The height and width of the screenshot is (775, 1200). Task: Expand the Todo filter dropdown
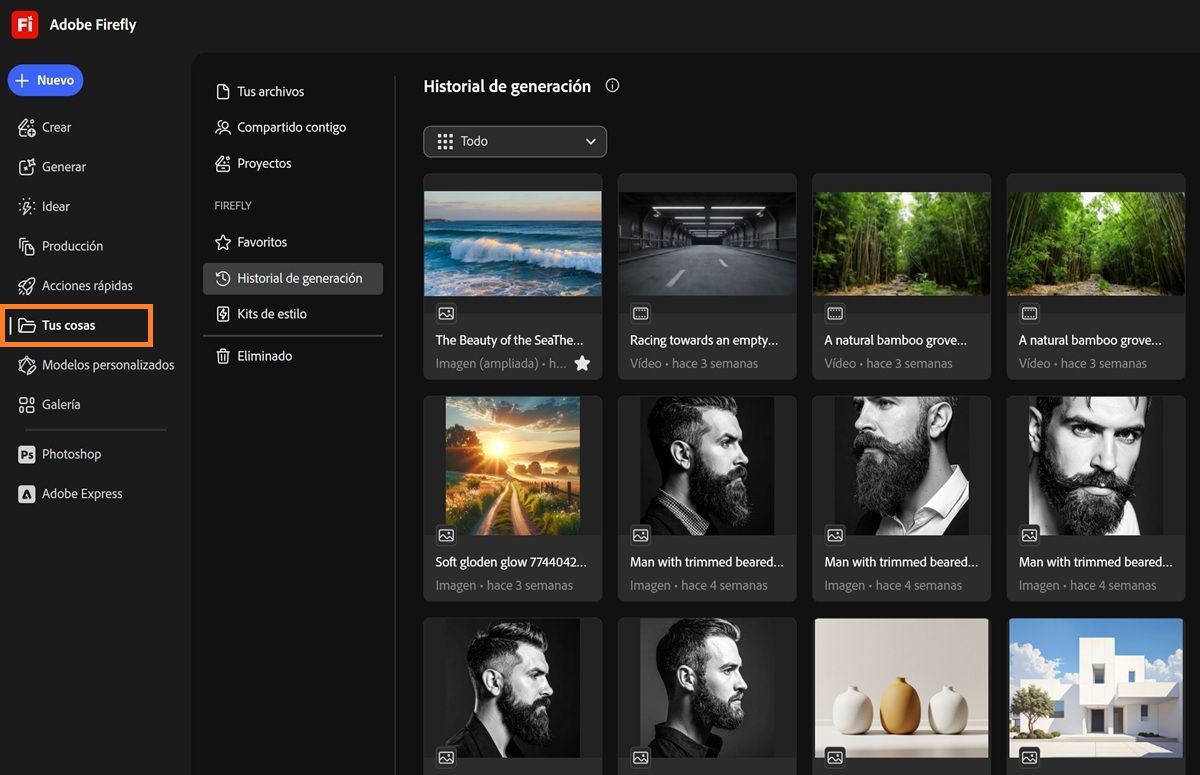tap(515, 141)
